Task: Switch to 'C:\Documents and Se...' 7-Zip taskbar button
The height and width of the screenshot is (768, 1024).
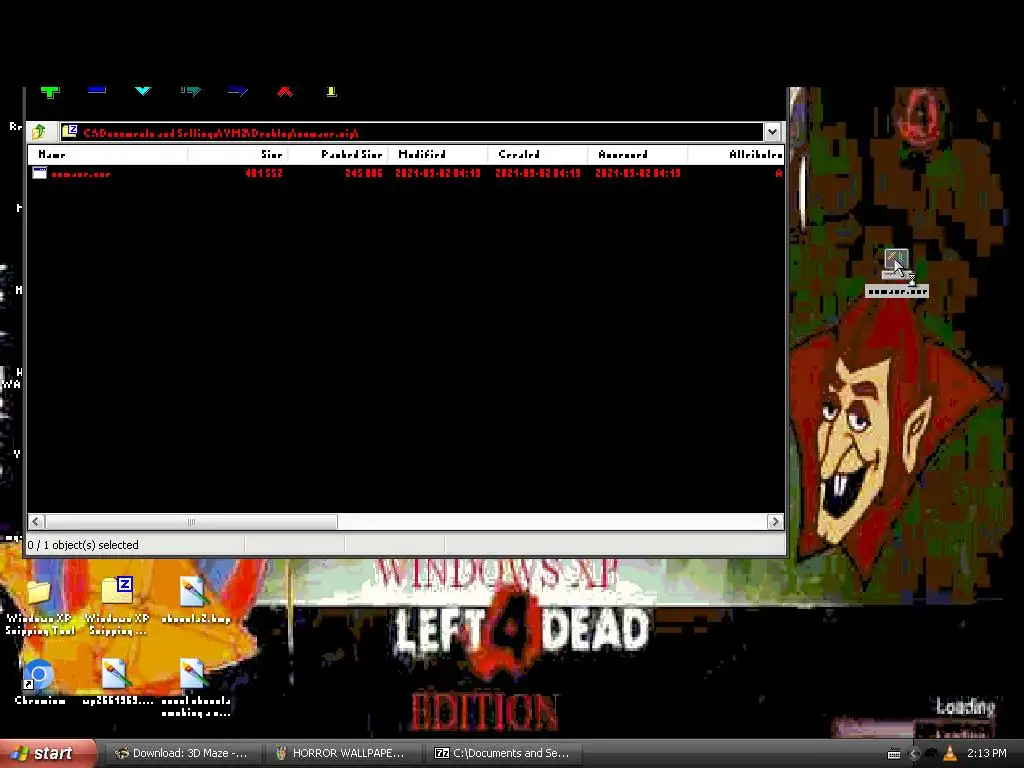Action: click(503, 754)
